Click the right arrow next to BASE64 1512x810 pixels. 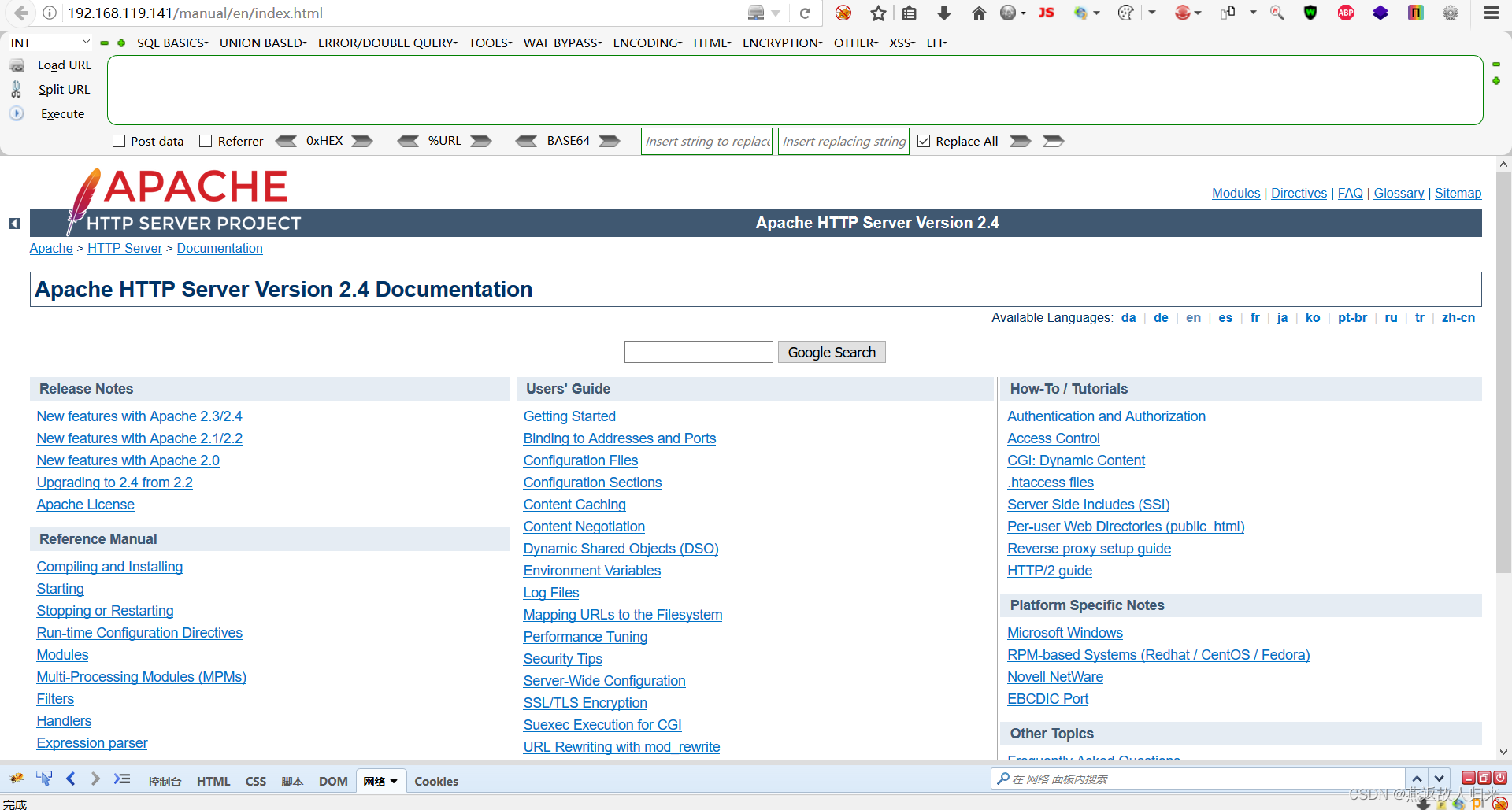point(609,141)
